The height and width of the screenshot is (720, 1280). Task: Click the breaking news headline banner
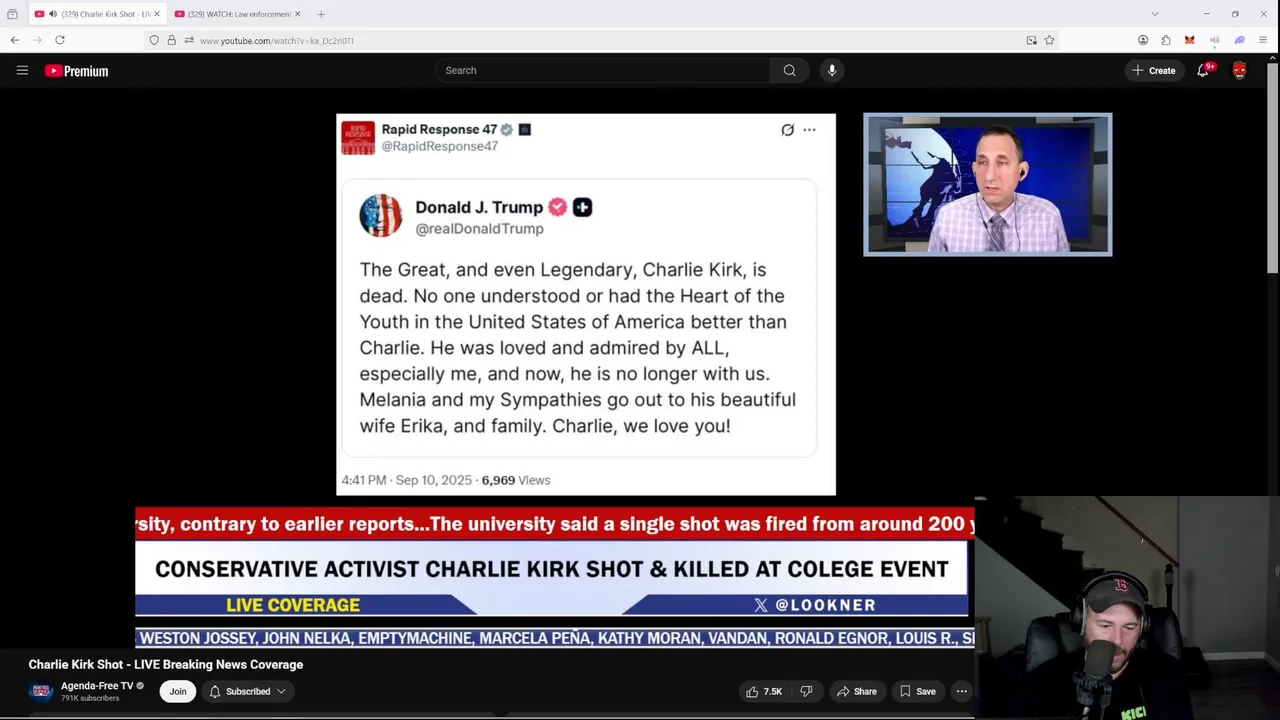[x=552, y=569]
